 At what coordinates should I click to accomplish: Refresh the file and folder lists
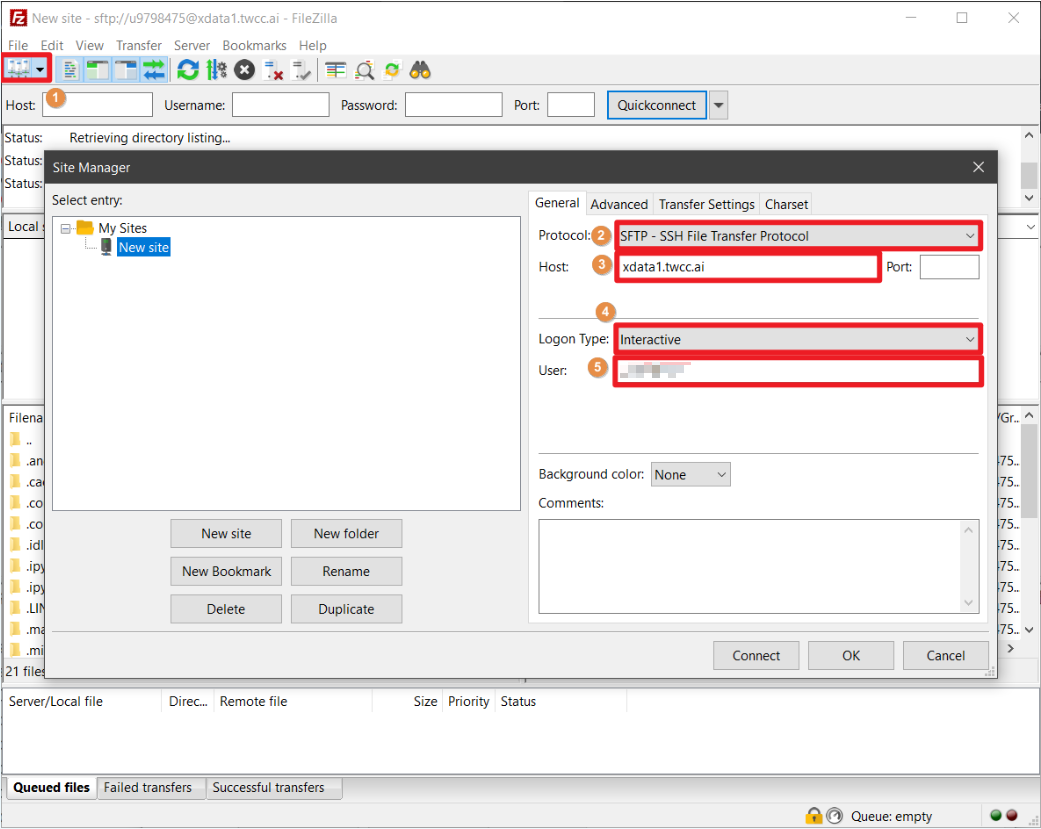[188, 70]
